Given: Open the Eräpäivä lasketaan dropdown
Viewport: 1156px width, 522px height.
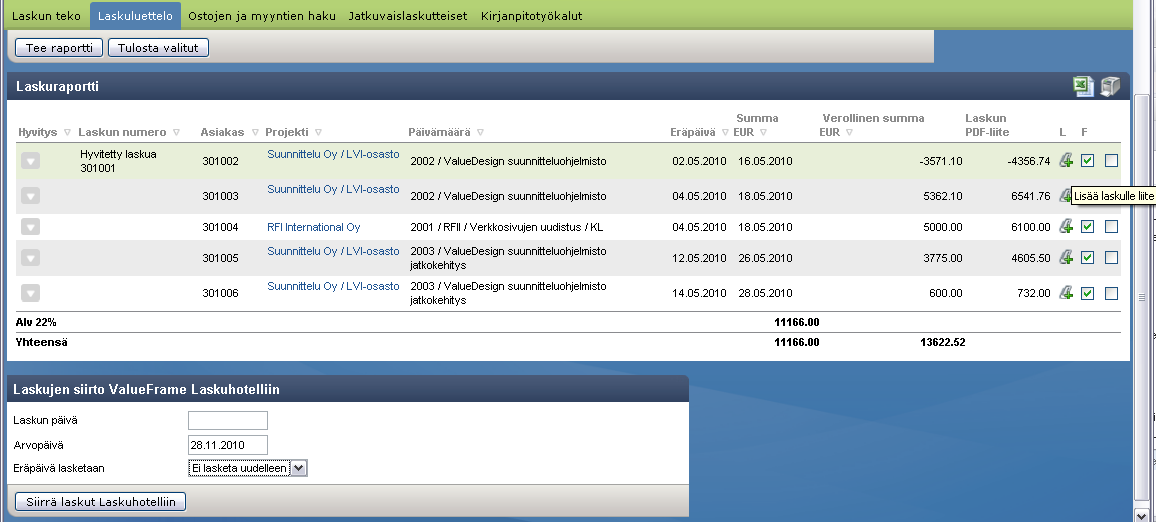Looking at the screenshot, I should coord(248,468).
